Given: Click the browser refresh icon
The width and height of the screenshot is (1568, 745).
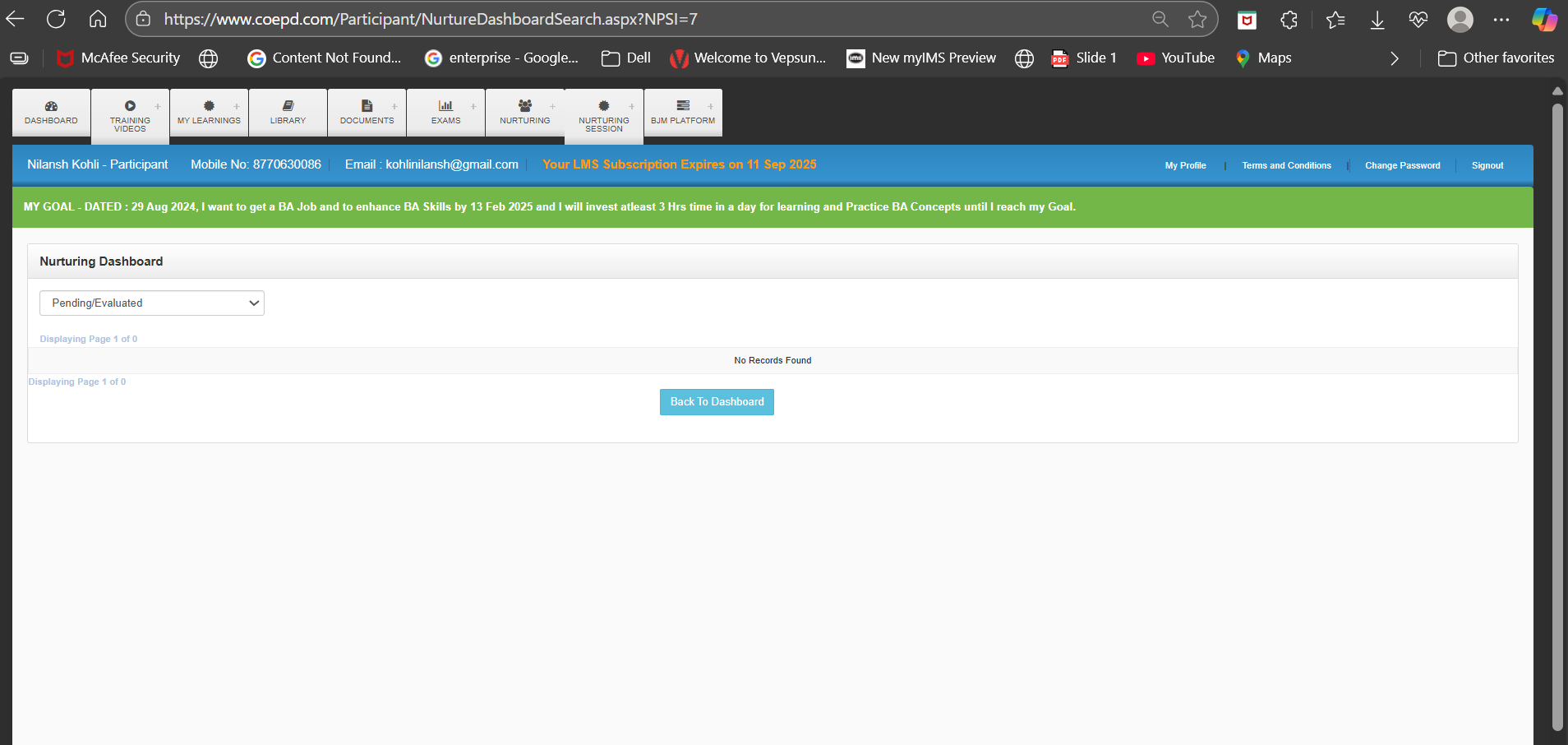Looking at the screenshot, I should point(56,19).
